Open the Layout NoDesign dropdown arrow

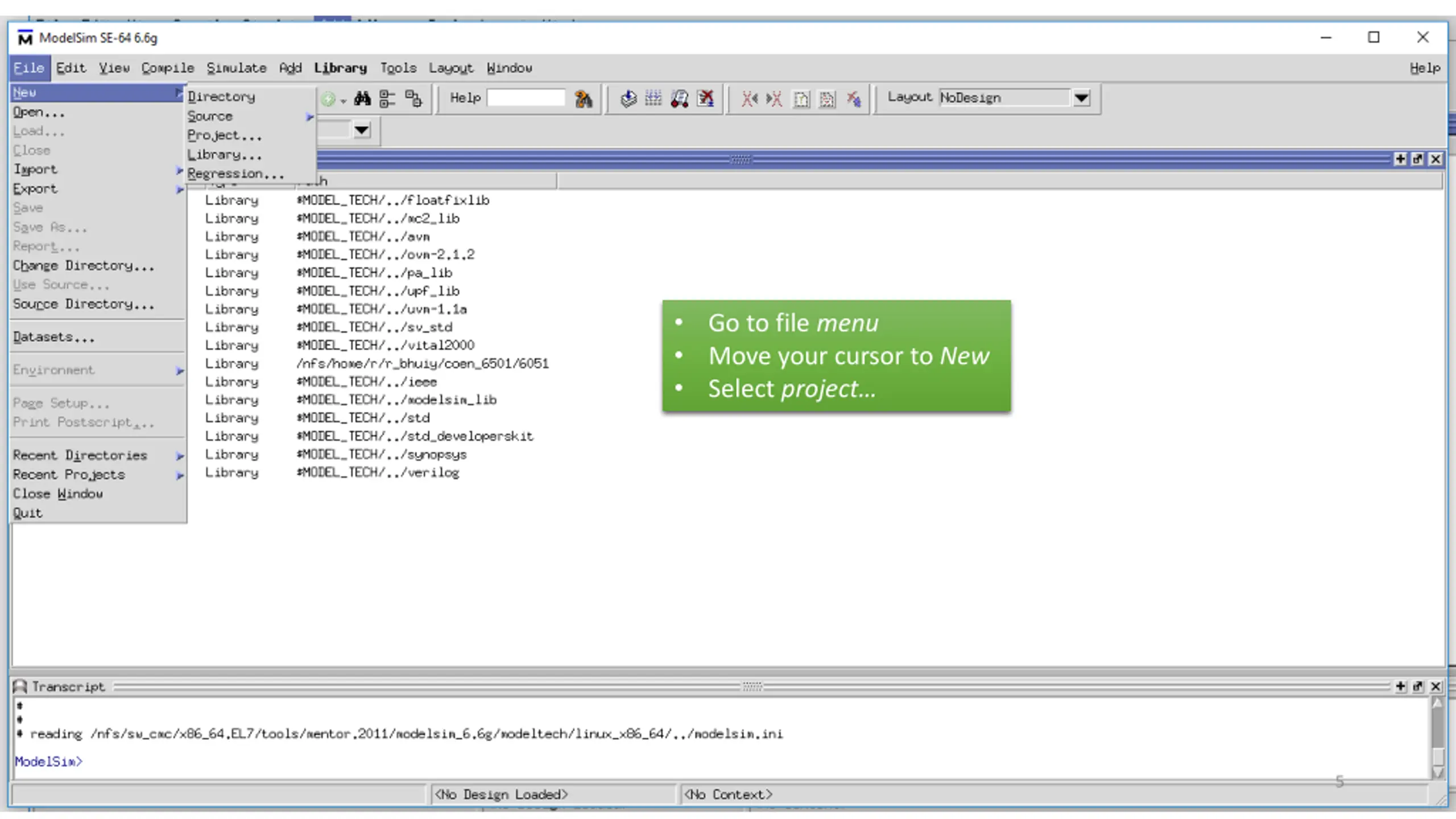coord(1081,98)
